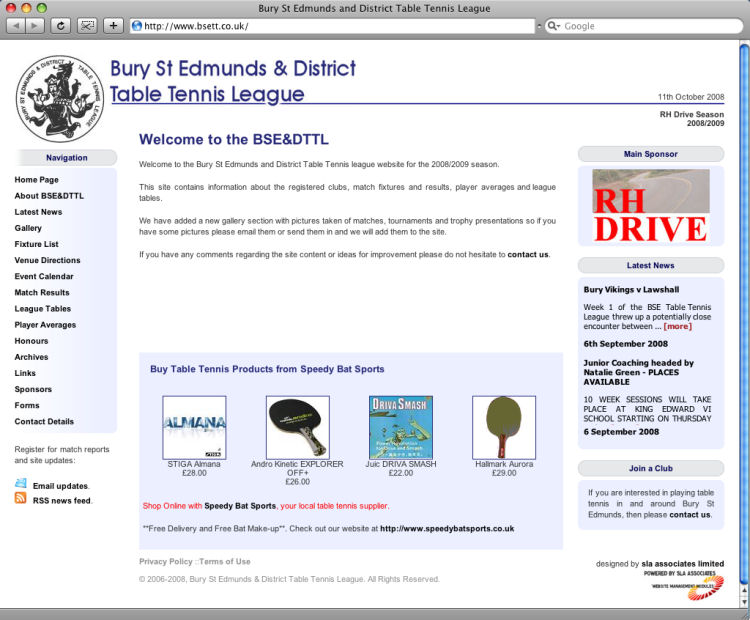Viewport: 750px width, 620px height.
Task: Open the Terms of Use footer link
Action: pos(225,562)
